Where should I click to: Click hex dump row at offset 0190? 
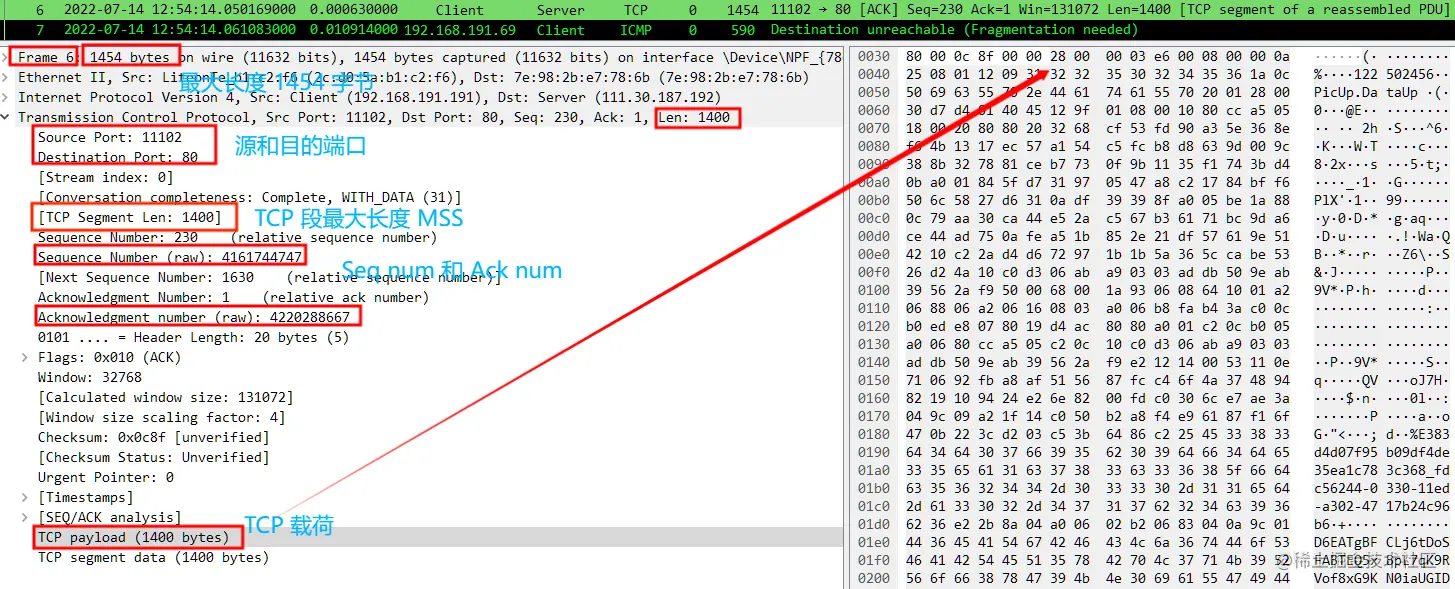[1152, 452]
